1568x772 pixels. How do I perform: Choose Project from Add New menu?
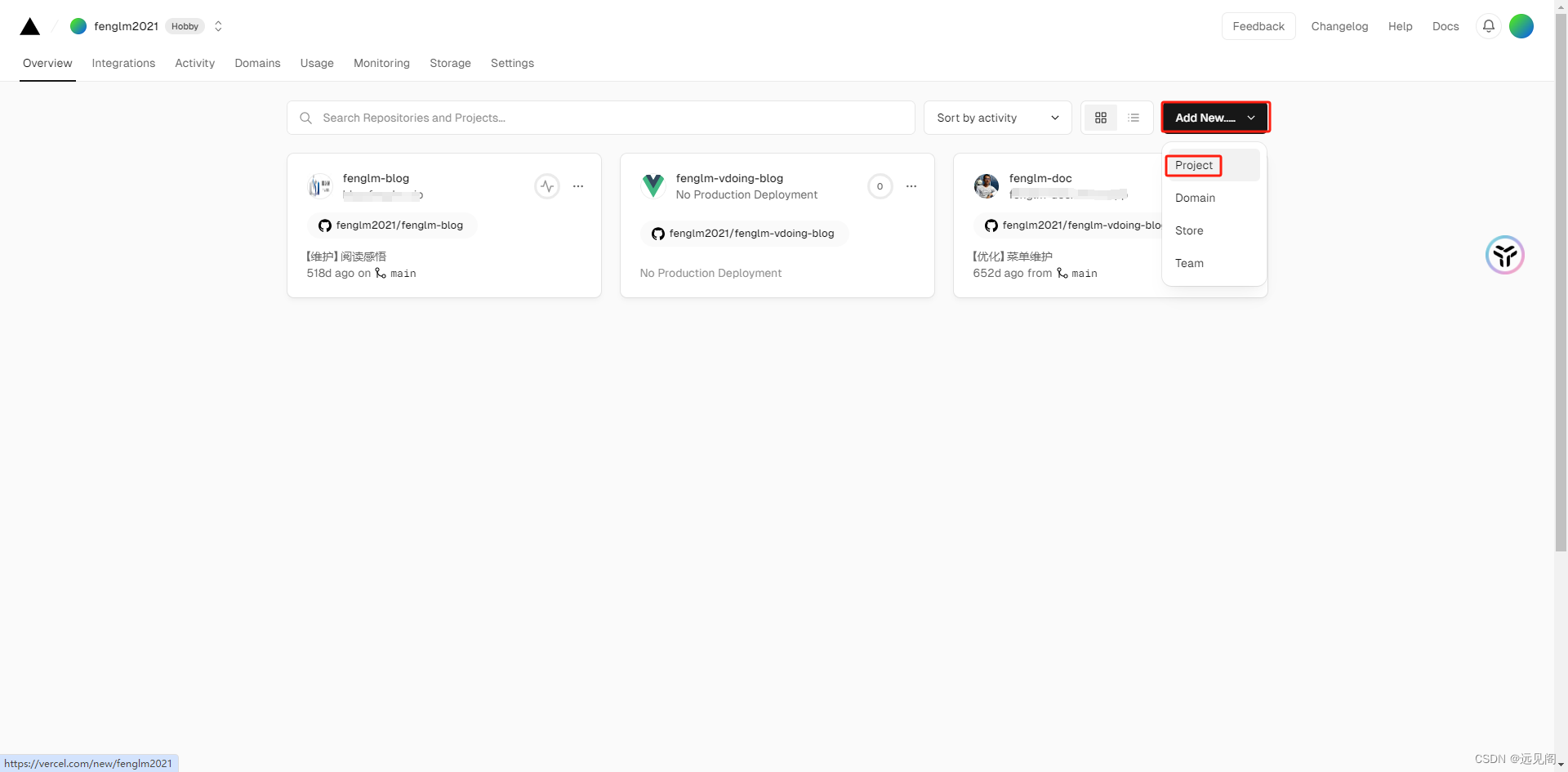(1213, 165)
